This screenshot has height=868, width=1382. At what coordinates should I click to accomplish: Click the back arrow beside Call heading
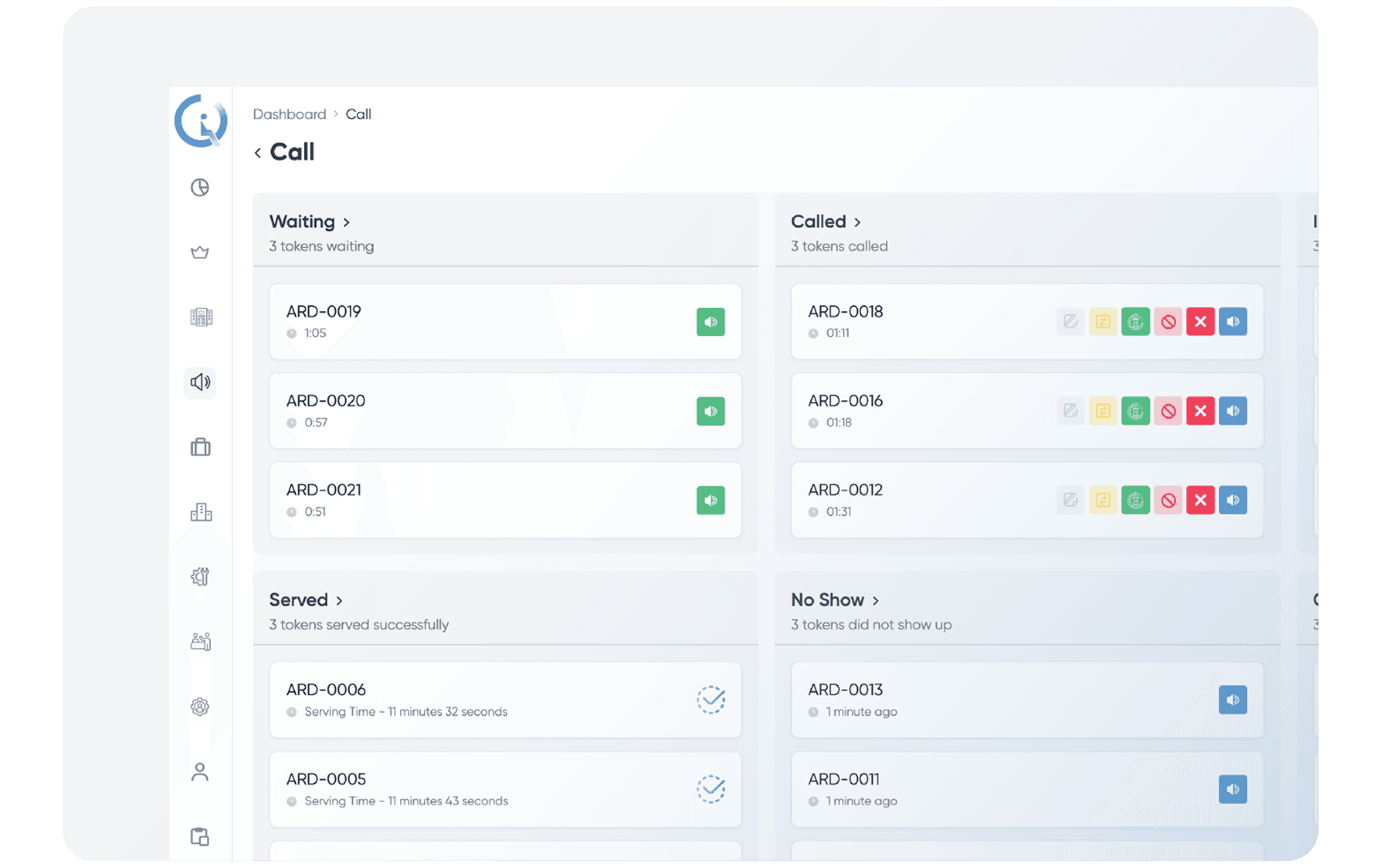pyautogui.click(x=258, y=153)
